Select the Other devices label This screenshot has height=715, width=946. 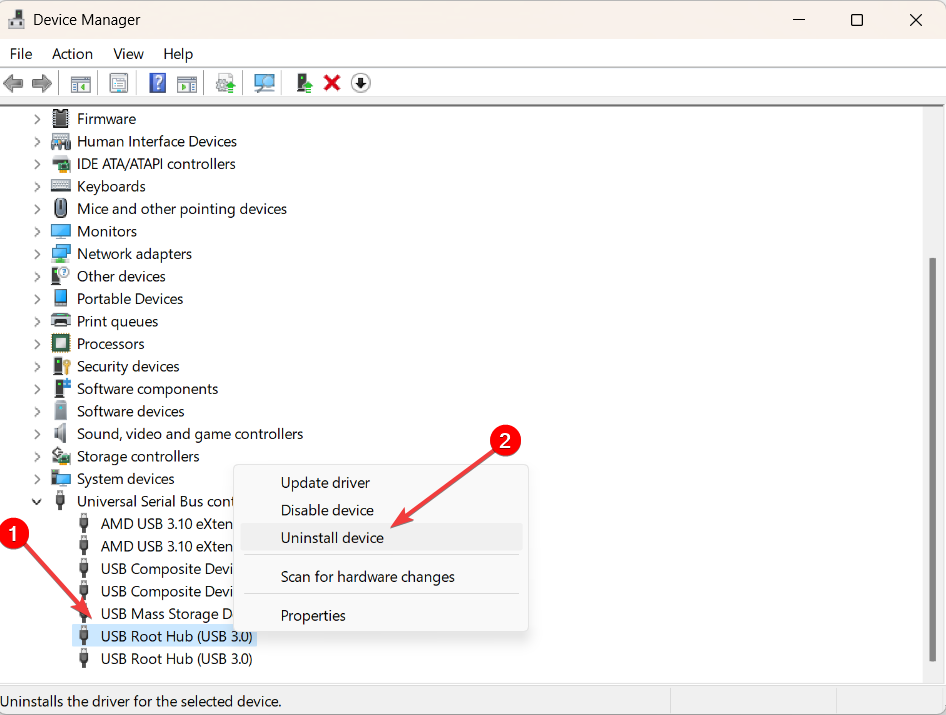point(121,276)
